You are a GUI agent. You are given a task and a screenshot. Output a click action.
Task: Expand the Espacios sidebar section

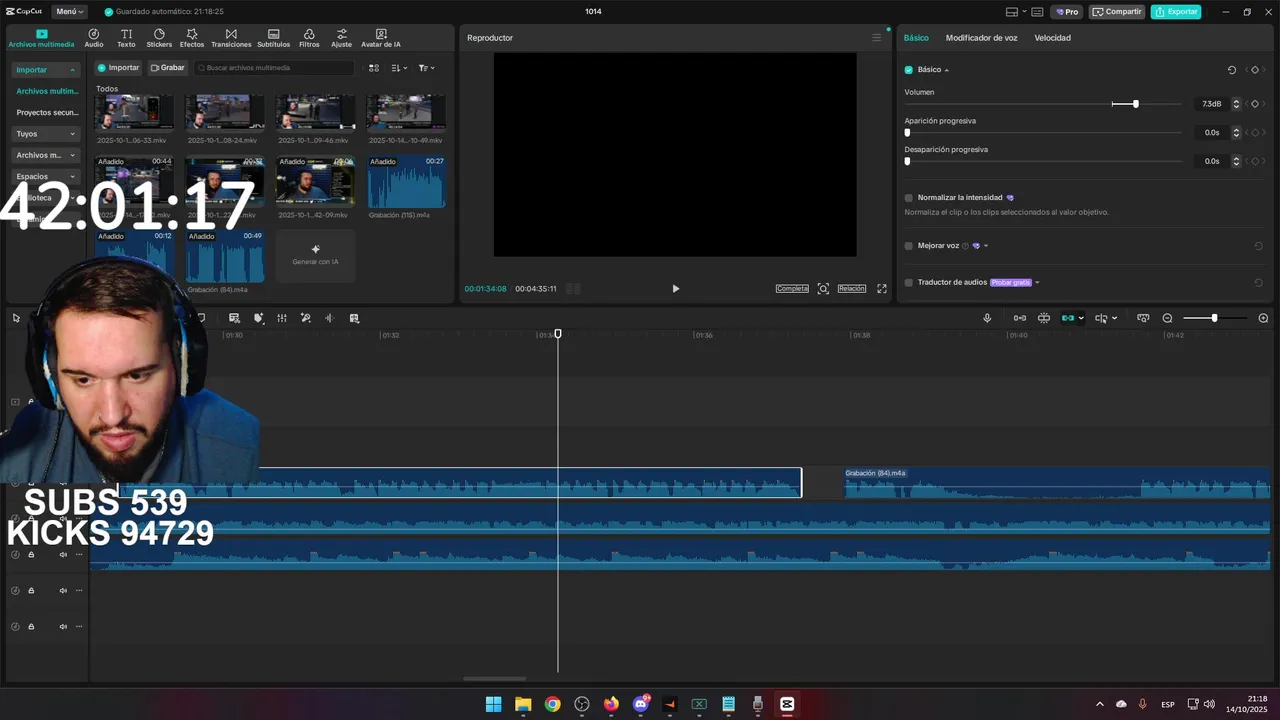[46, 177]
